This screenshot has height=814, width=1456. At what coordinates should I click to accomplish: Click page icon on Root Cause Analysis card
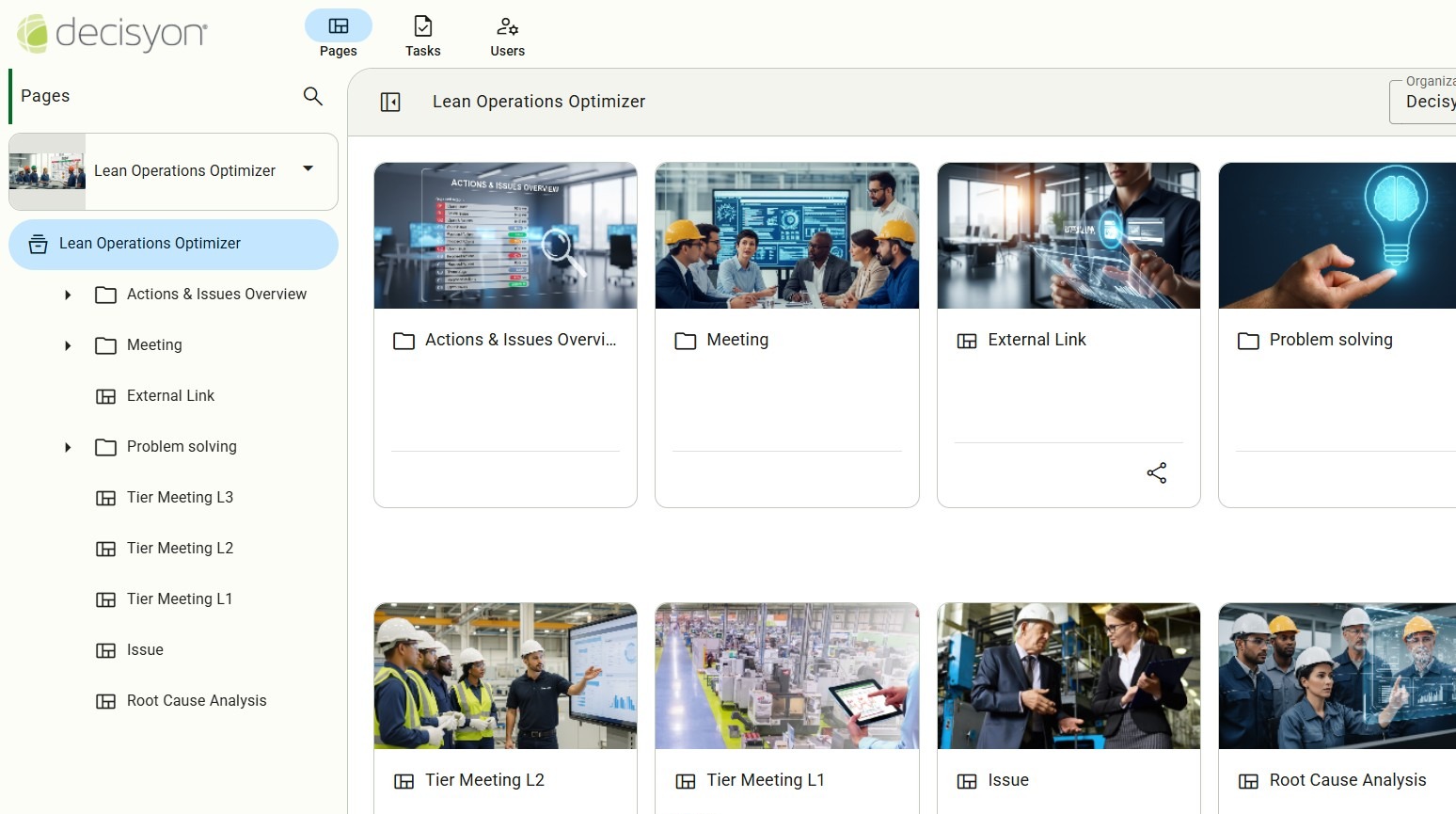click(1248, 781)
